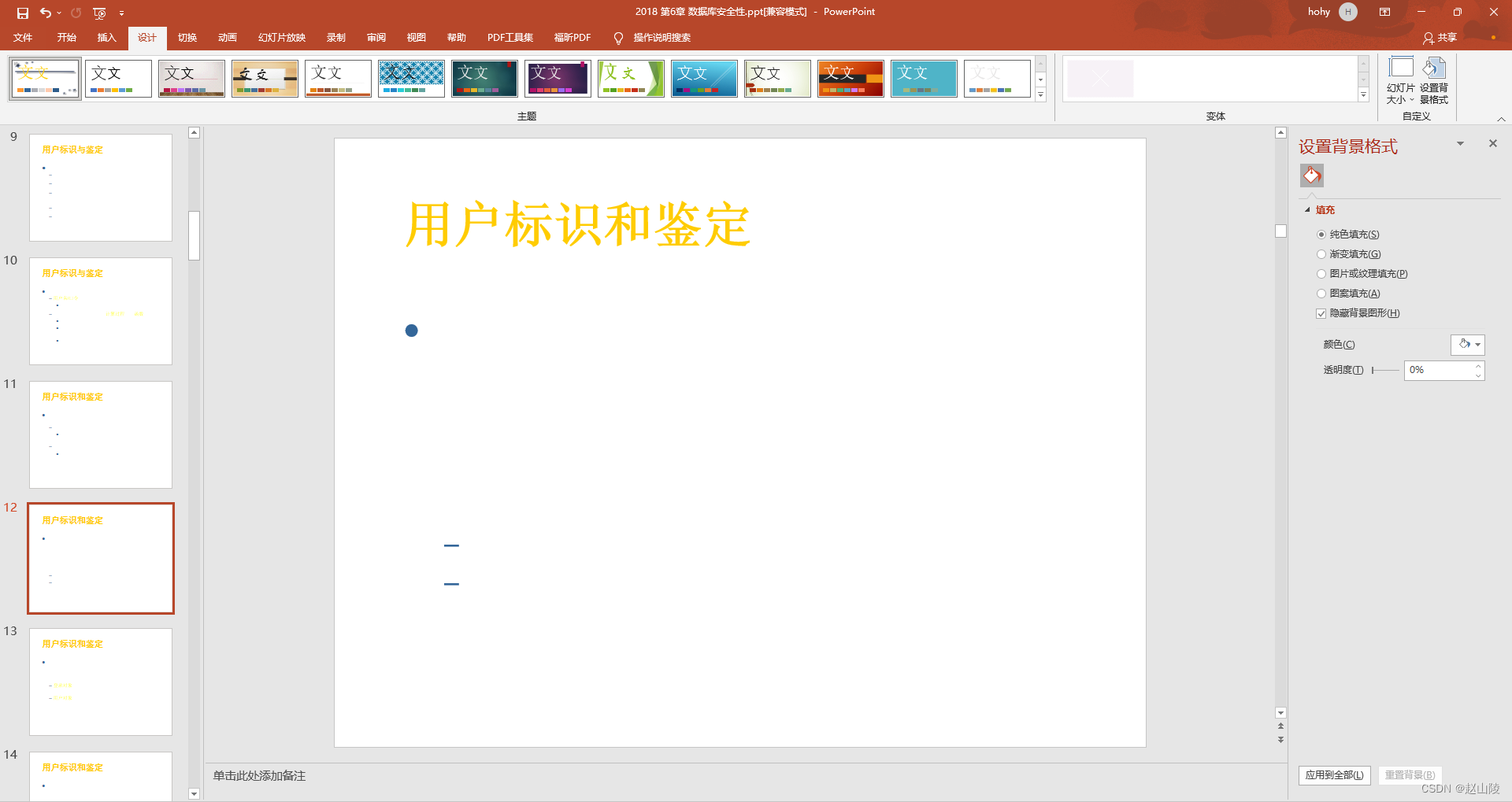Select slide 9 thumbnail

[101, 187]
